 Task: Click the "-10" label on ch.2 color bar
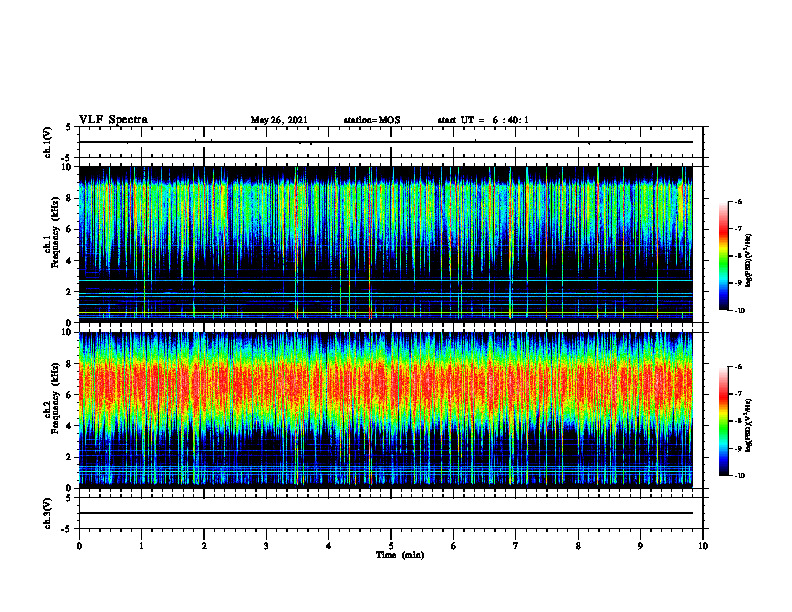[x=740, y=476]
